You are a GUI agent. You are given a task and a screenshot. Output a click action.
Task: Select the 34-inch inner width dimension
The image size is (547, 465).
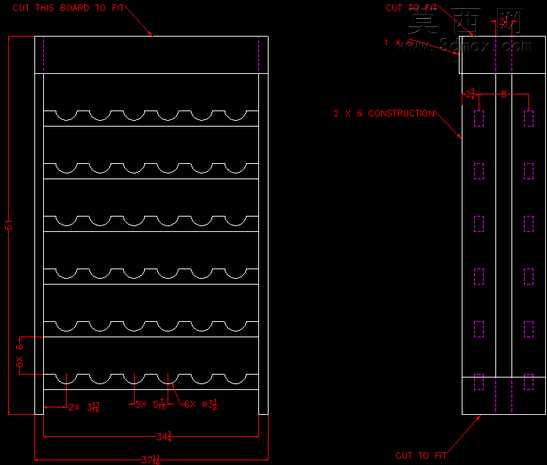pyautogui.click(x=164, y=436)
